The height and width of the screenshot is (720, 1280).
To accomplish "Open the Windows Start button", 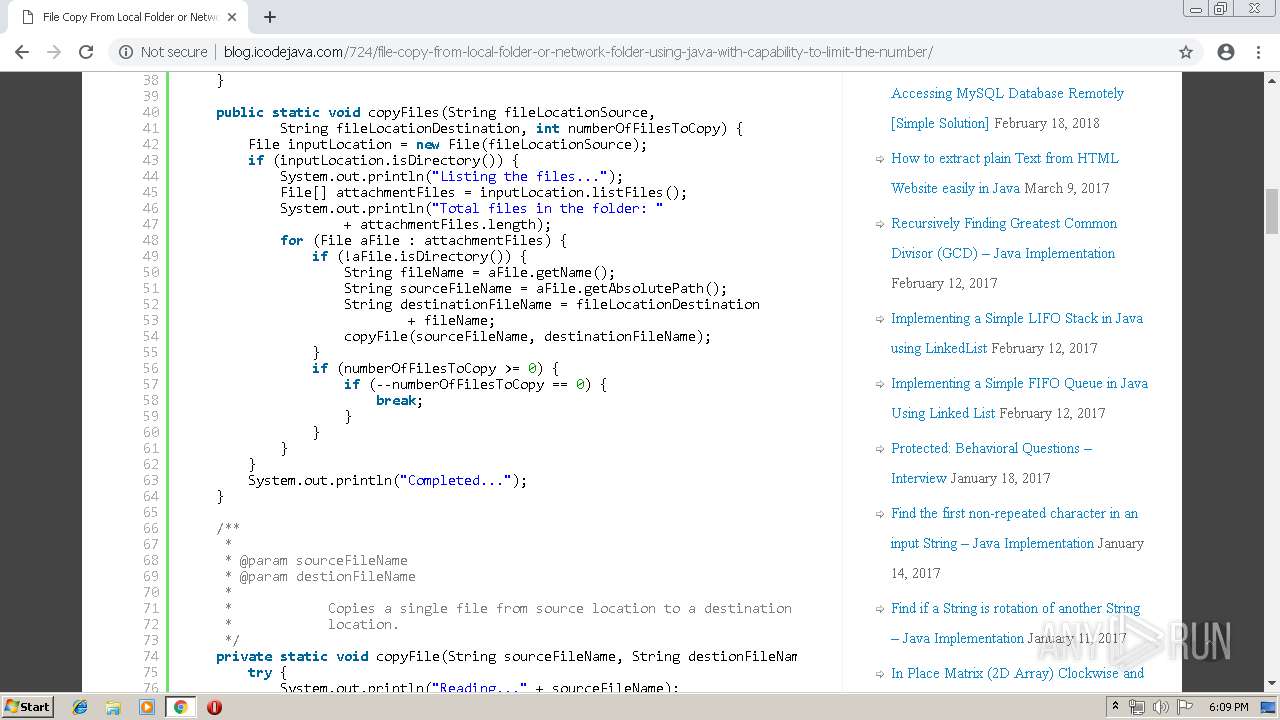I will pos(28,707).
